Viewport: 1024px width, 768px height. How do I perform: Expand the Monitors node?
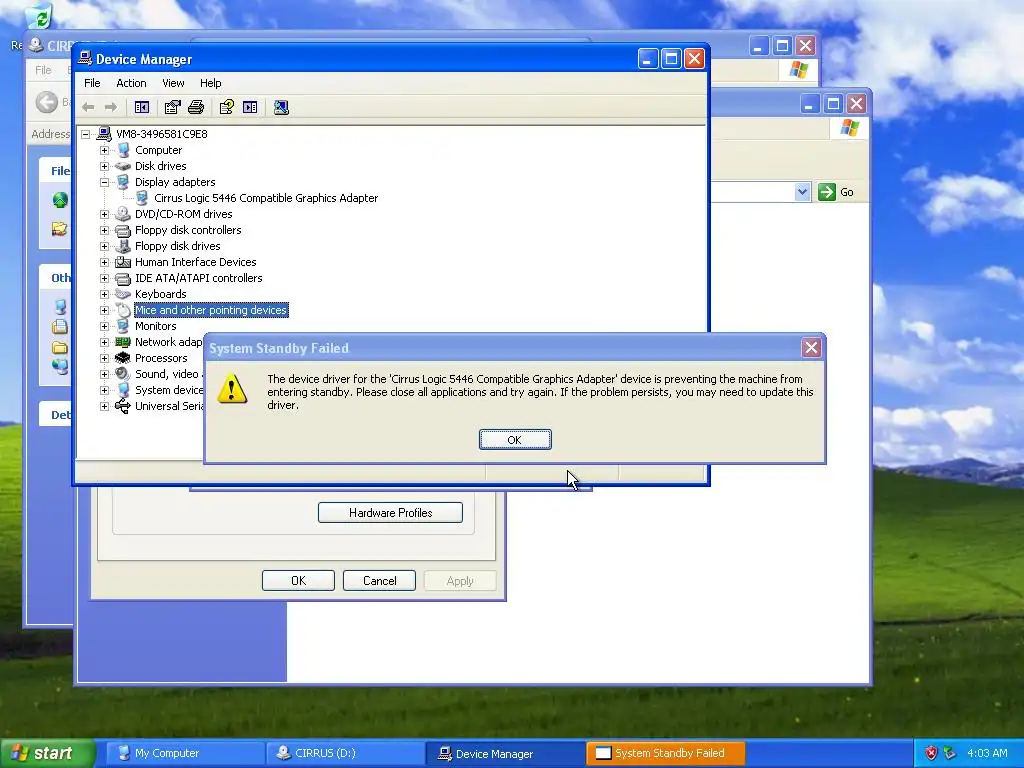coord(104,327)
